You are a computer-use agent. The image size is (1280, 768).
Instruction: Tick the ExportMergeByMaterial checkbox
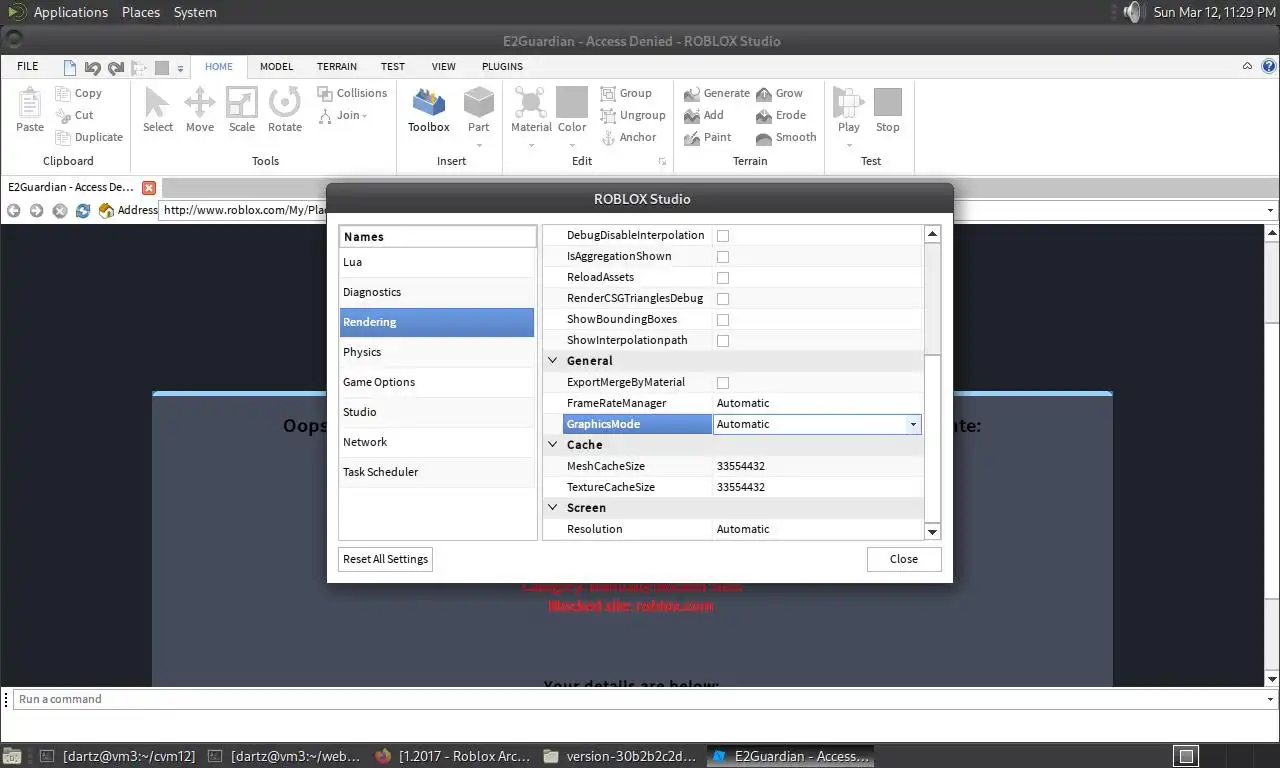point(723,383)
